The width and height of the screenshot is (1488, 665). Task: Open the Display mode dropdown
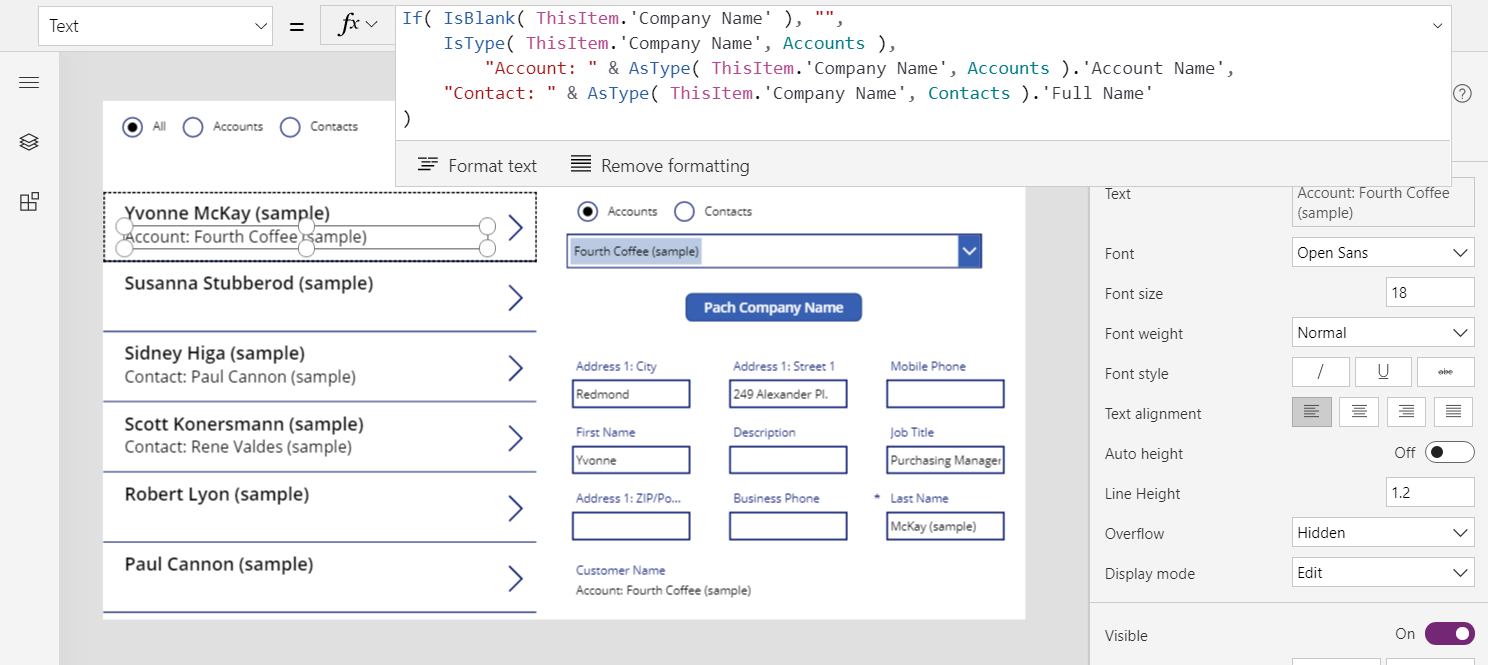click(1383, 572)
